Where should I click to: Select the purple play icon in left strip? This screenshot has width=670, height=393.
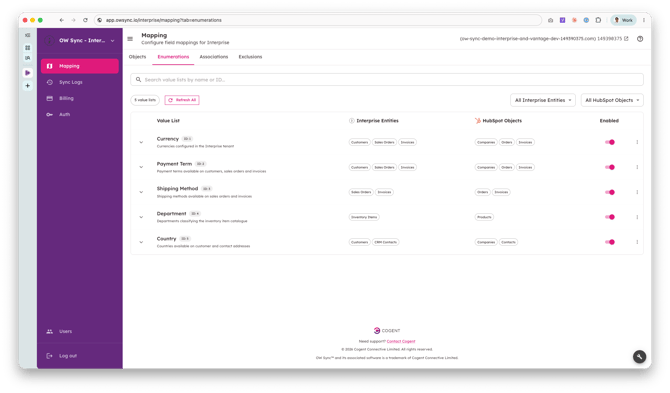coord(28,73)
